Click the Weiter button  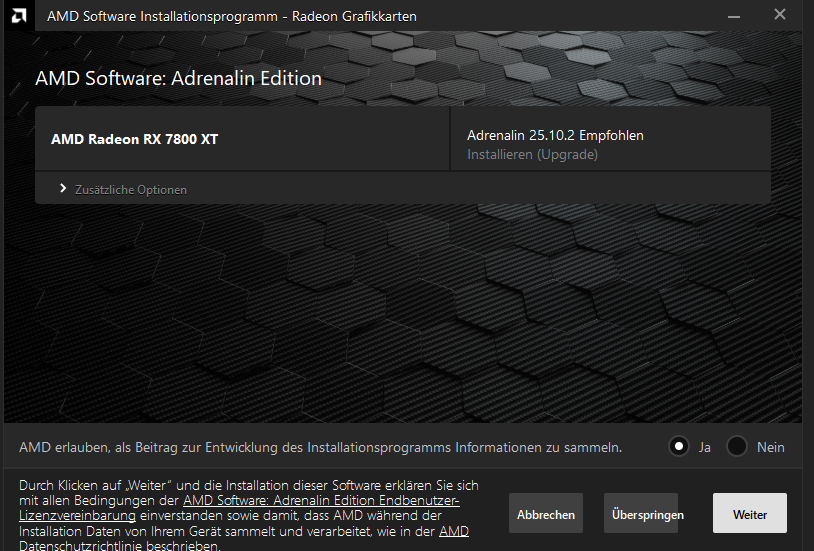click(x=750, y=514)
